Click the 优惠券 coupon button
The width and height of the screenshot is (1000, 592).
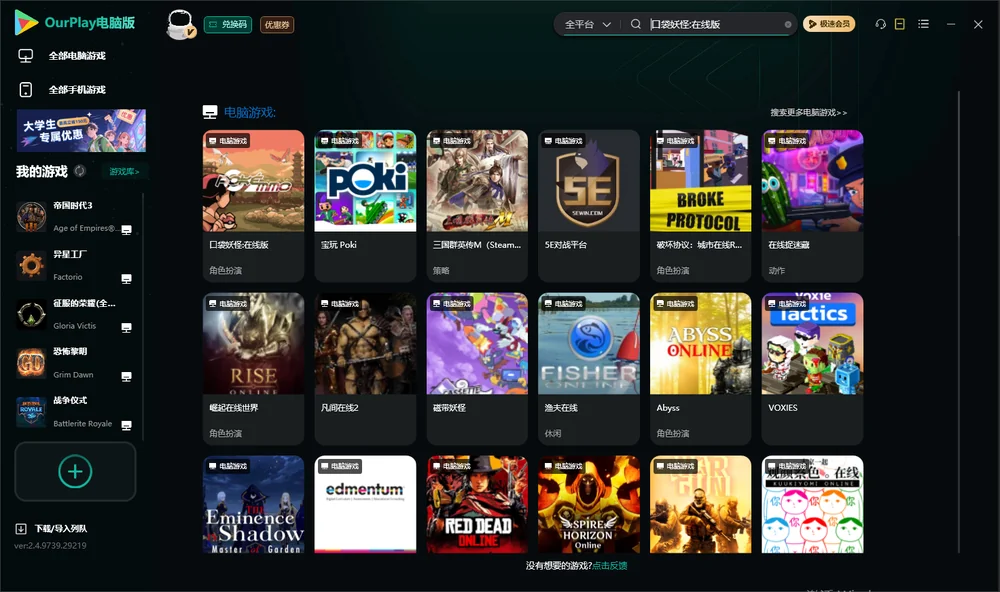tap(277, 25)
